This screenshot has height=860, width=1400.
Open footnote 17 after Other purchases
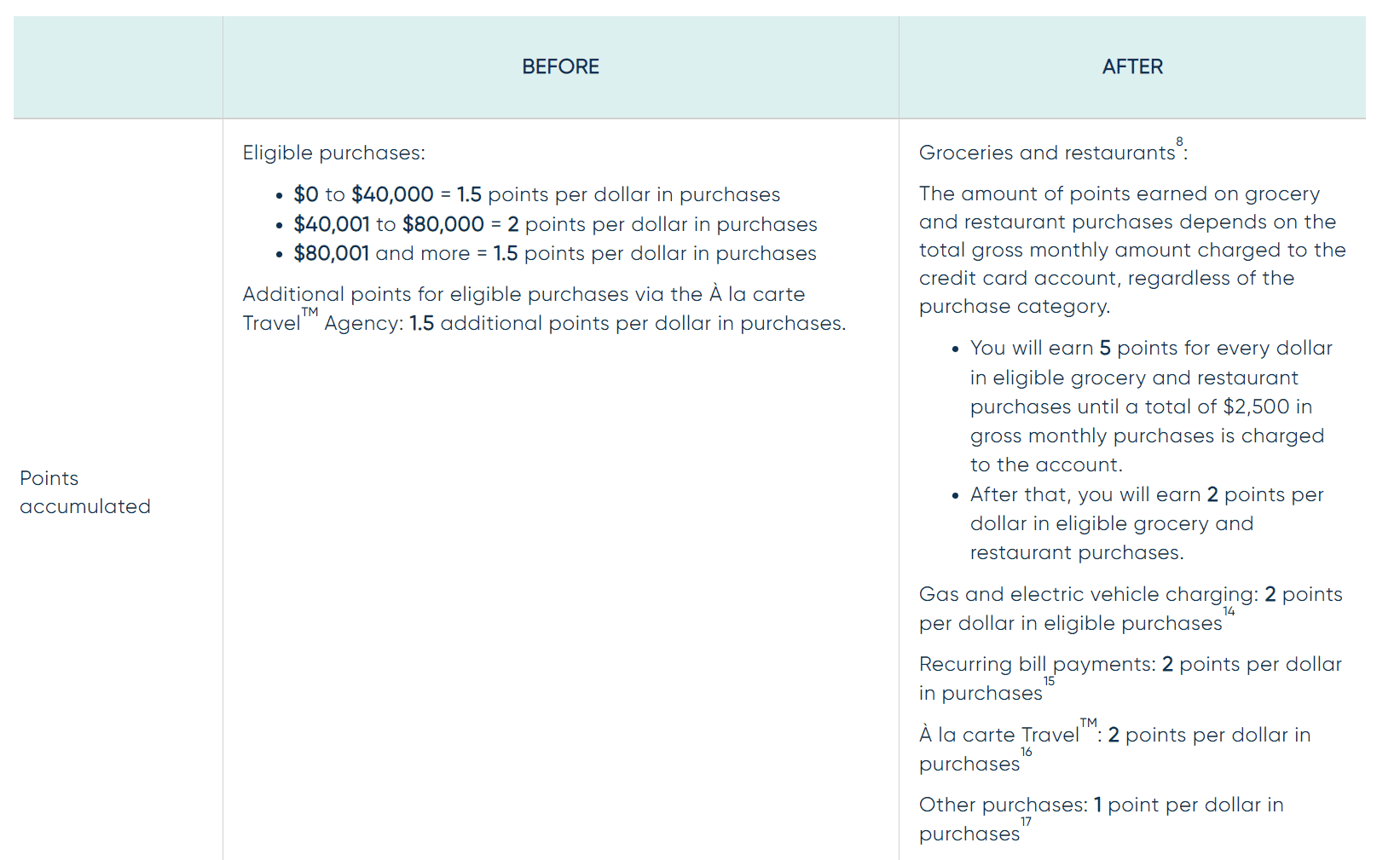(1026, 822)
